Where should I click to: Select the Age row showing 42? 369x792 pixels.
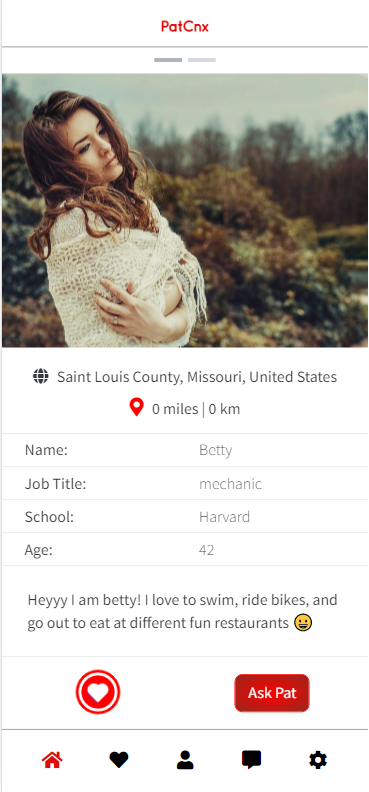pos(185,550)
